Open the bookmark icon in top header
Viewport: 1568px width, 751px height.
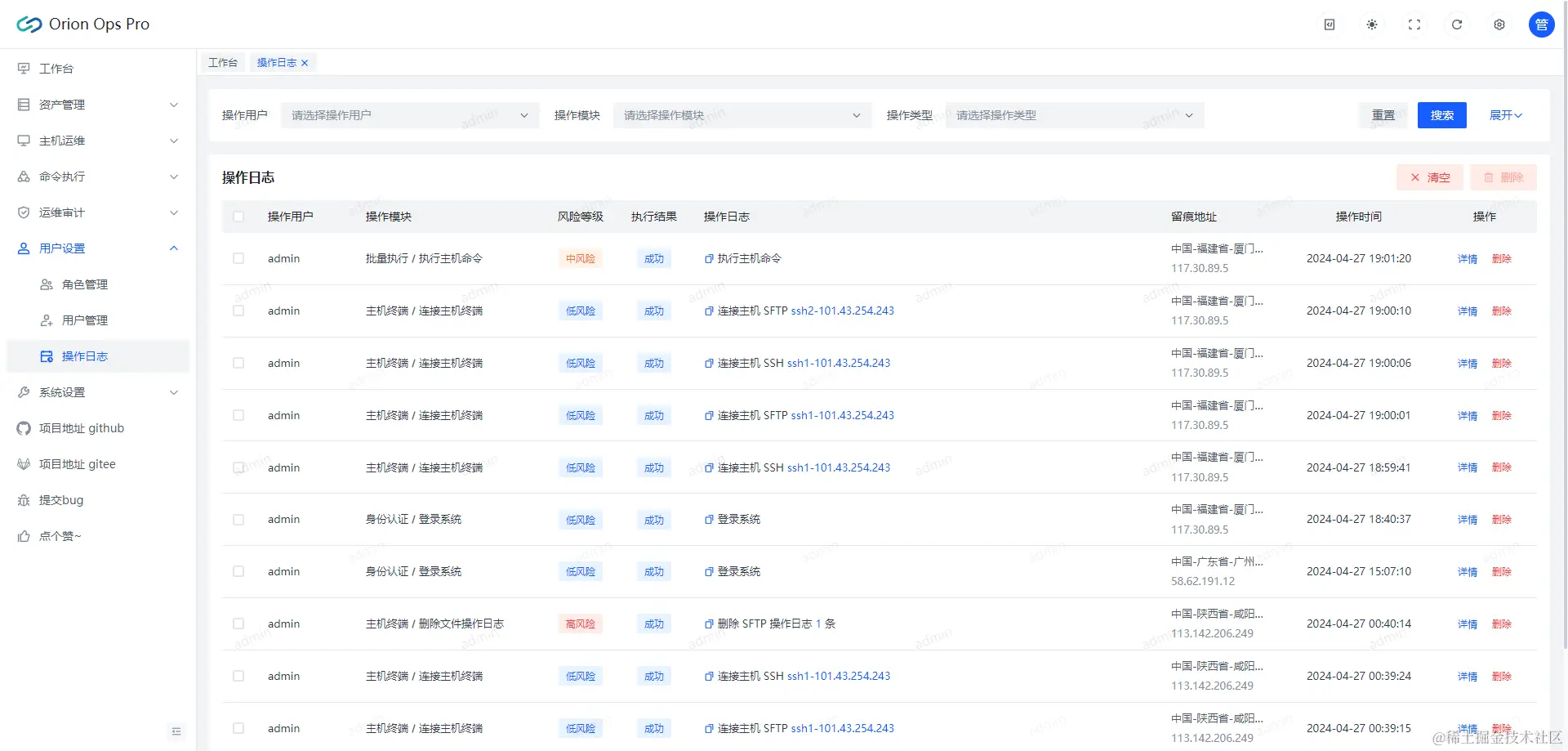click(1330, 25)
